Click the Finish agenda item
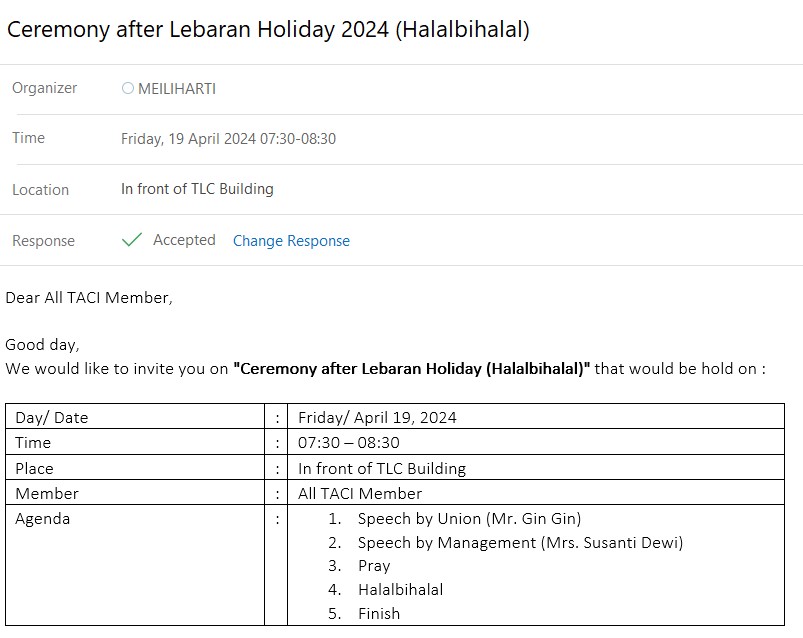 [x=379, y=614]
